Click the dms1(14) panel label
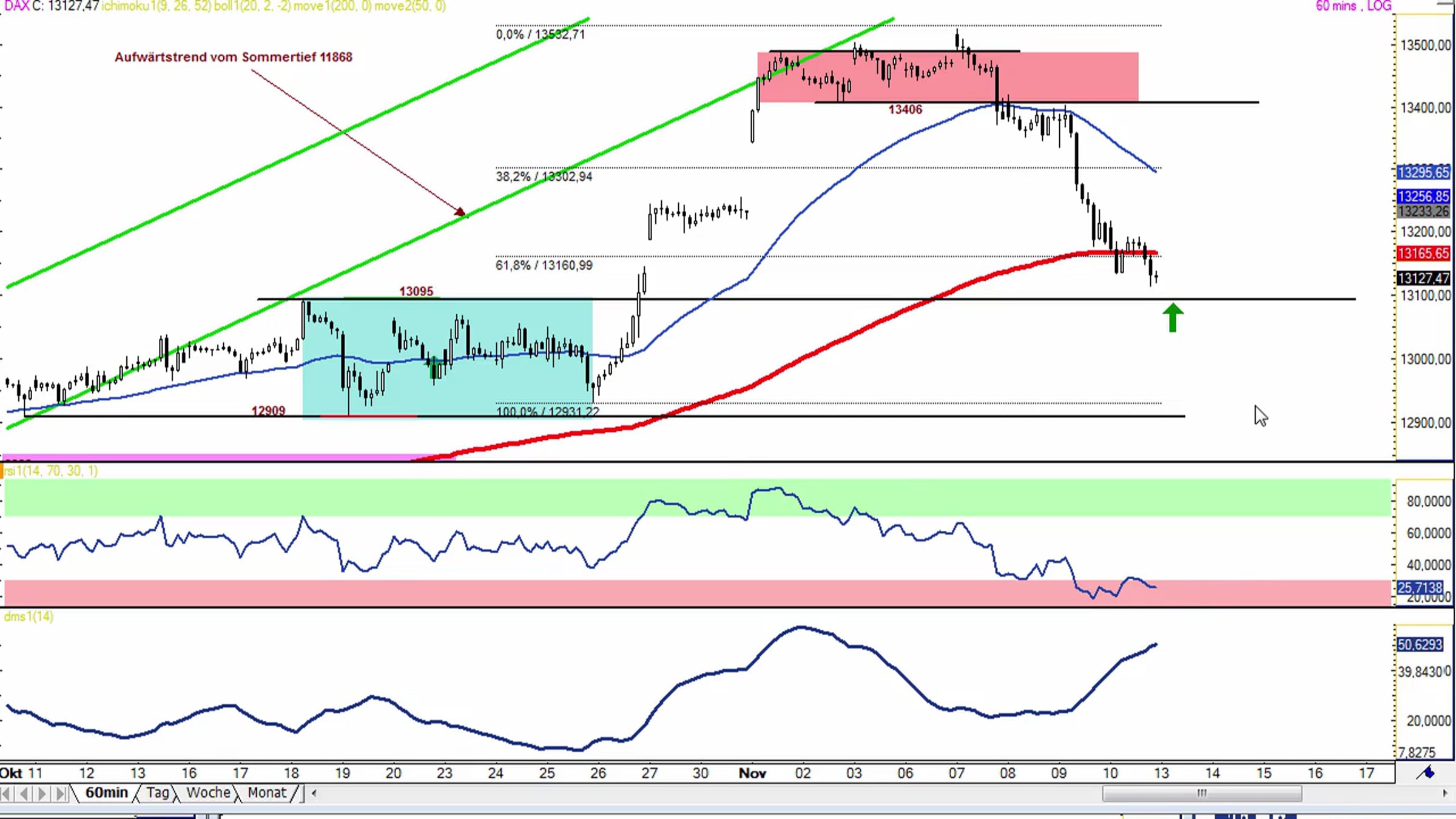Screen dimensions: 1456x819 pos(29,616)
